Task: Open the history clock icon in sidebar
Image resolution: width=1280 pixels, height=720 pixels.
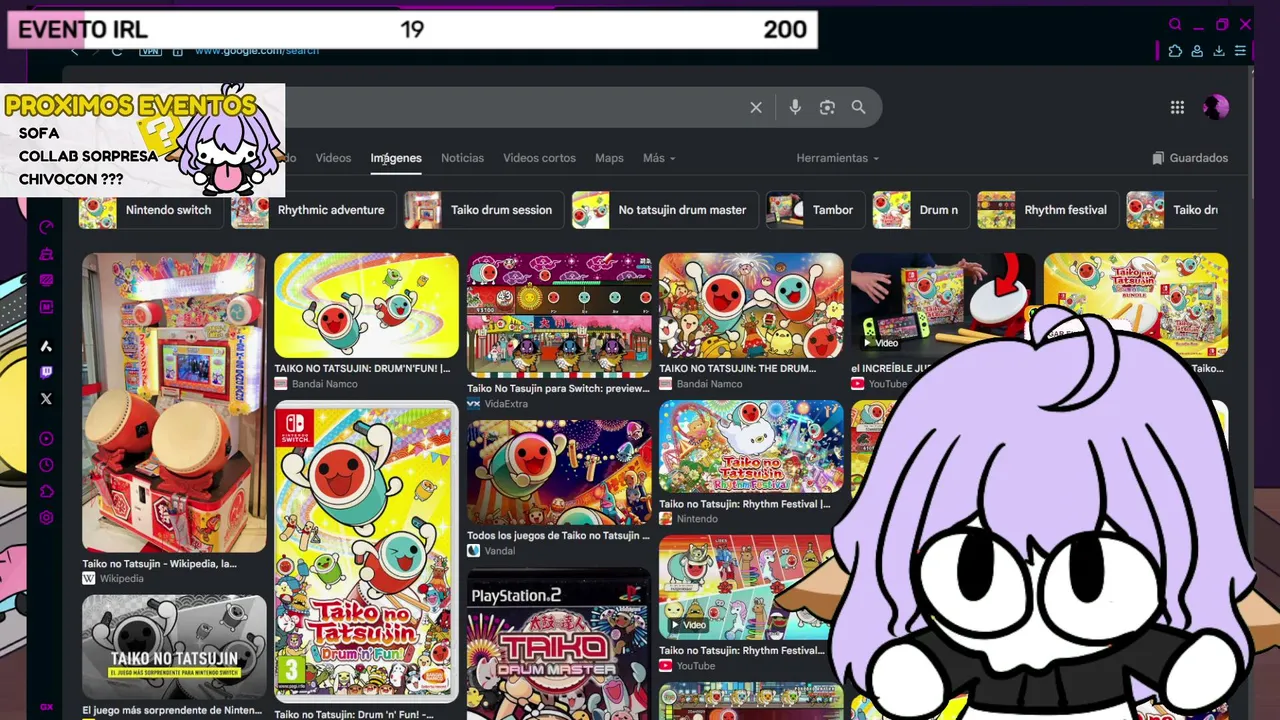Action: (x=46, y=465)
